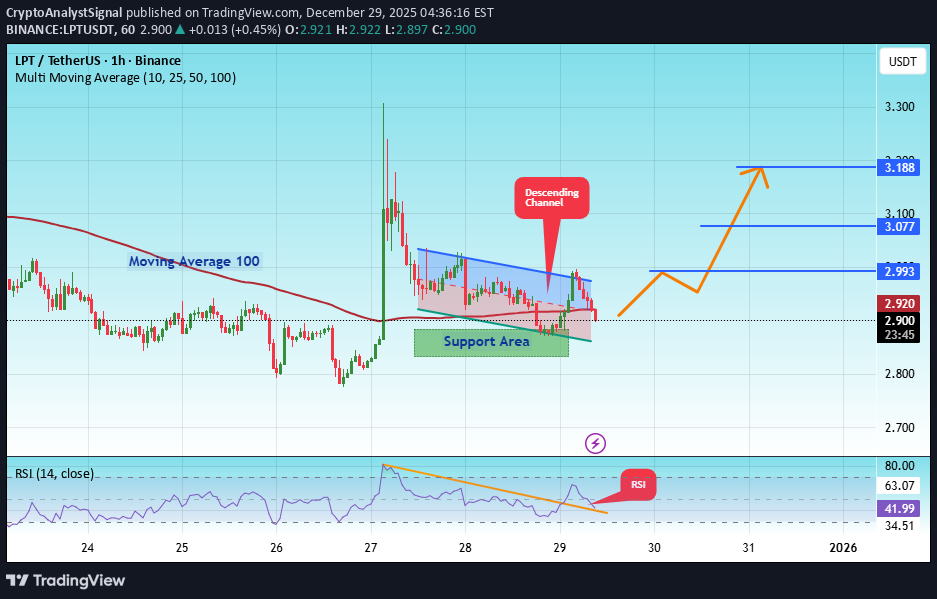937x599 pixels.
Task: Select the 2026 label on the time axis
Action: click(x=843, y=548)
